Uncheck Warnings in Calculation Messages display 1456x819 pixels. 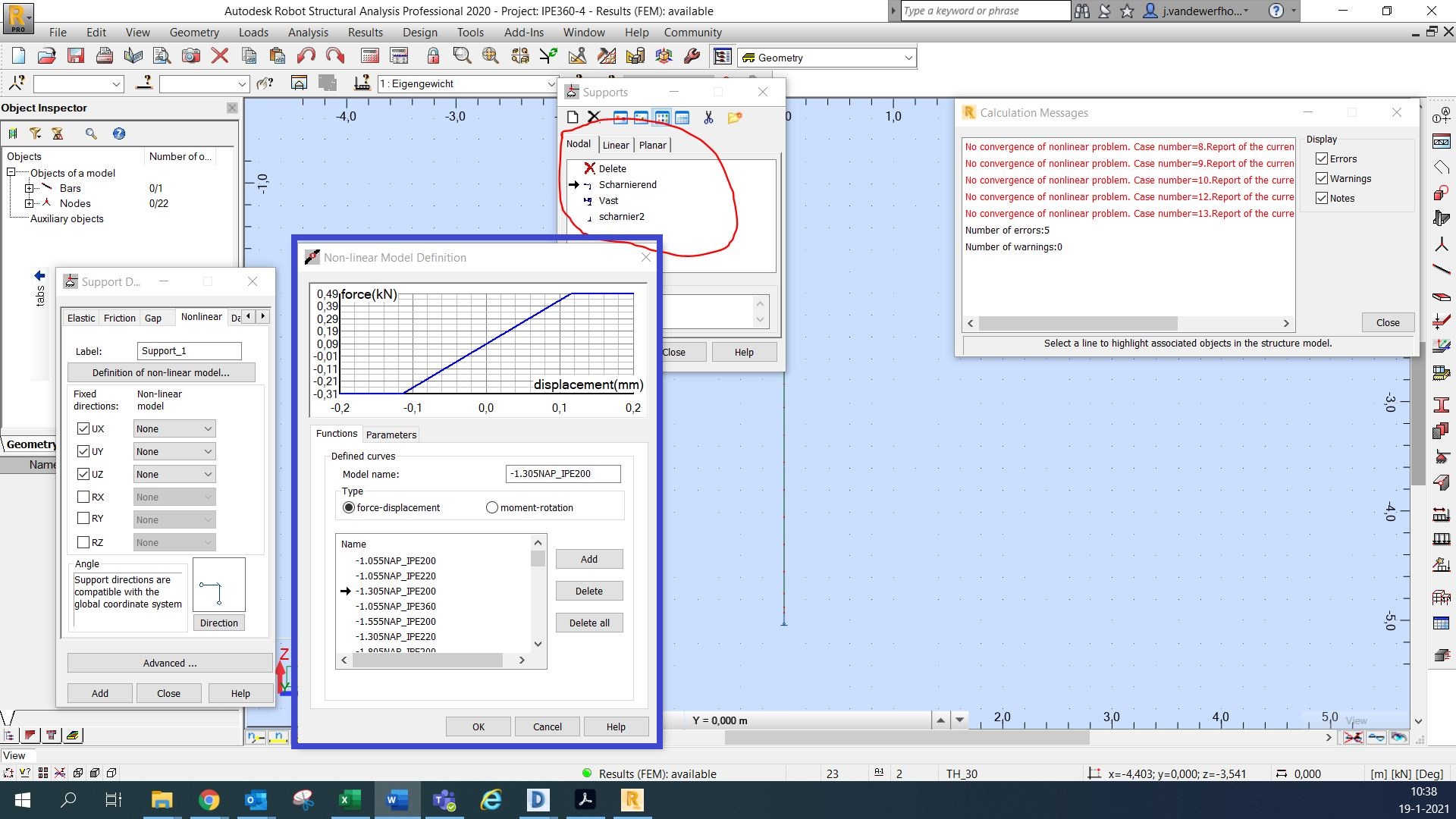1323,178
